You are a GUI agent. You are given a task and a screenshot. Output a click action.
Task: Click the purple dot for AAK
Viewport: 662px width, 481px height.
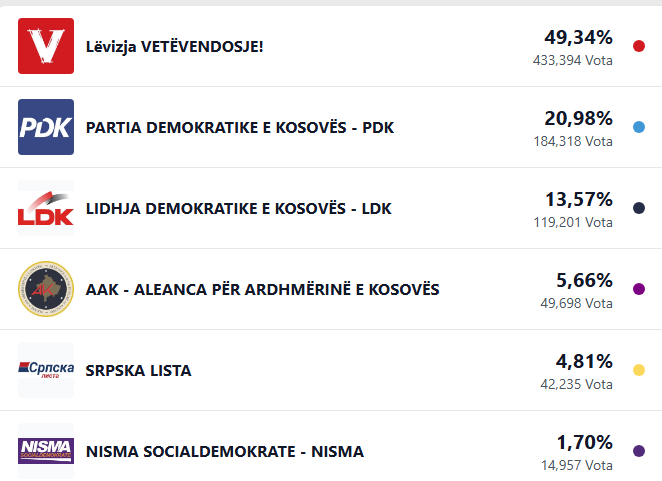[639, 289]
